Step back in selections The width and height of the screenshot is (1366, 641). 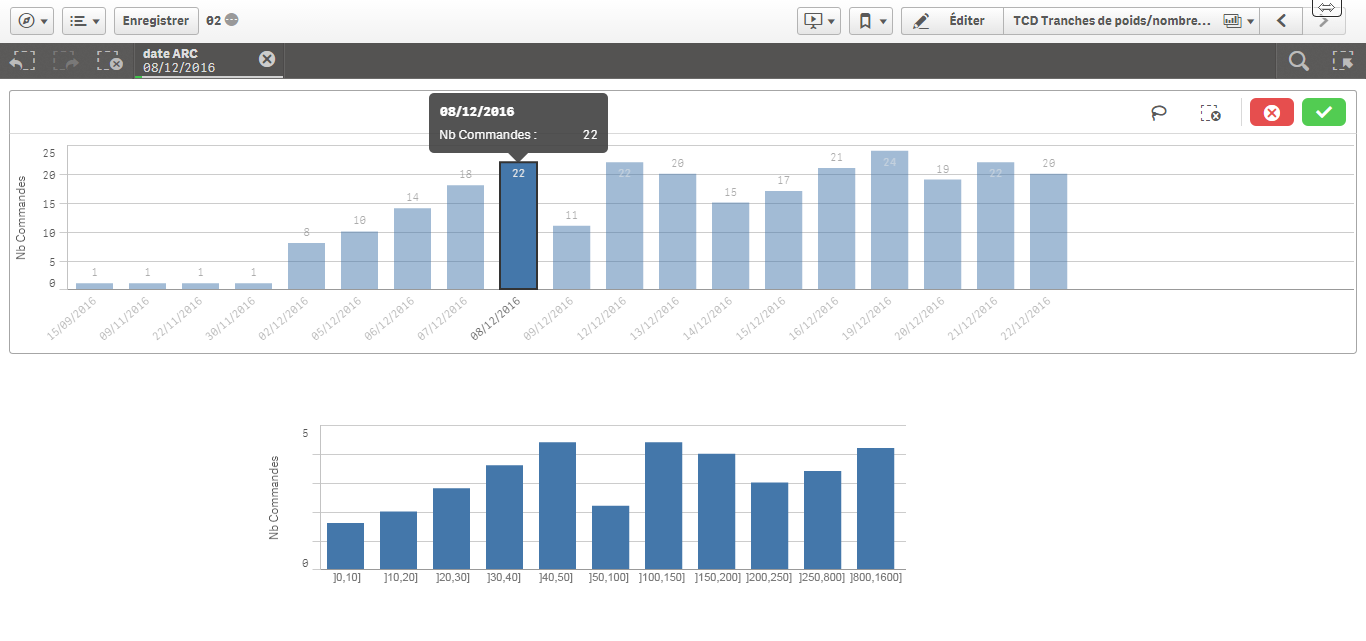(22, 61)
